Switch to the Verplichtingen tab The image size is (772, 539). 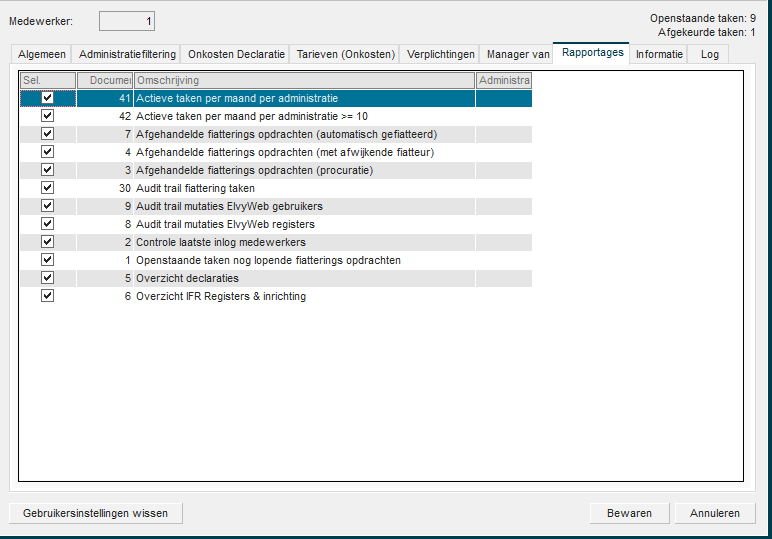click(x=441, y=54)
